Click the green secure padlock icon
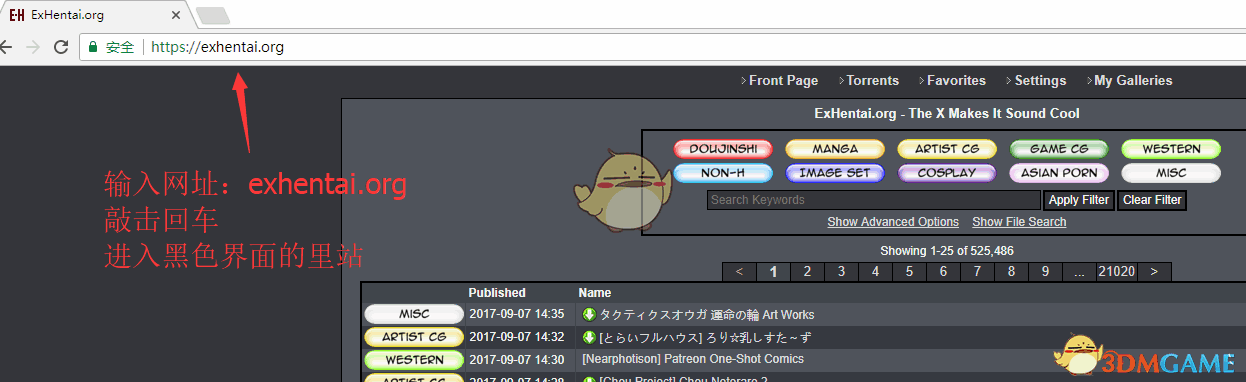This screenshot has width=1246, height=382. coord(93,47)
